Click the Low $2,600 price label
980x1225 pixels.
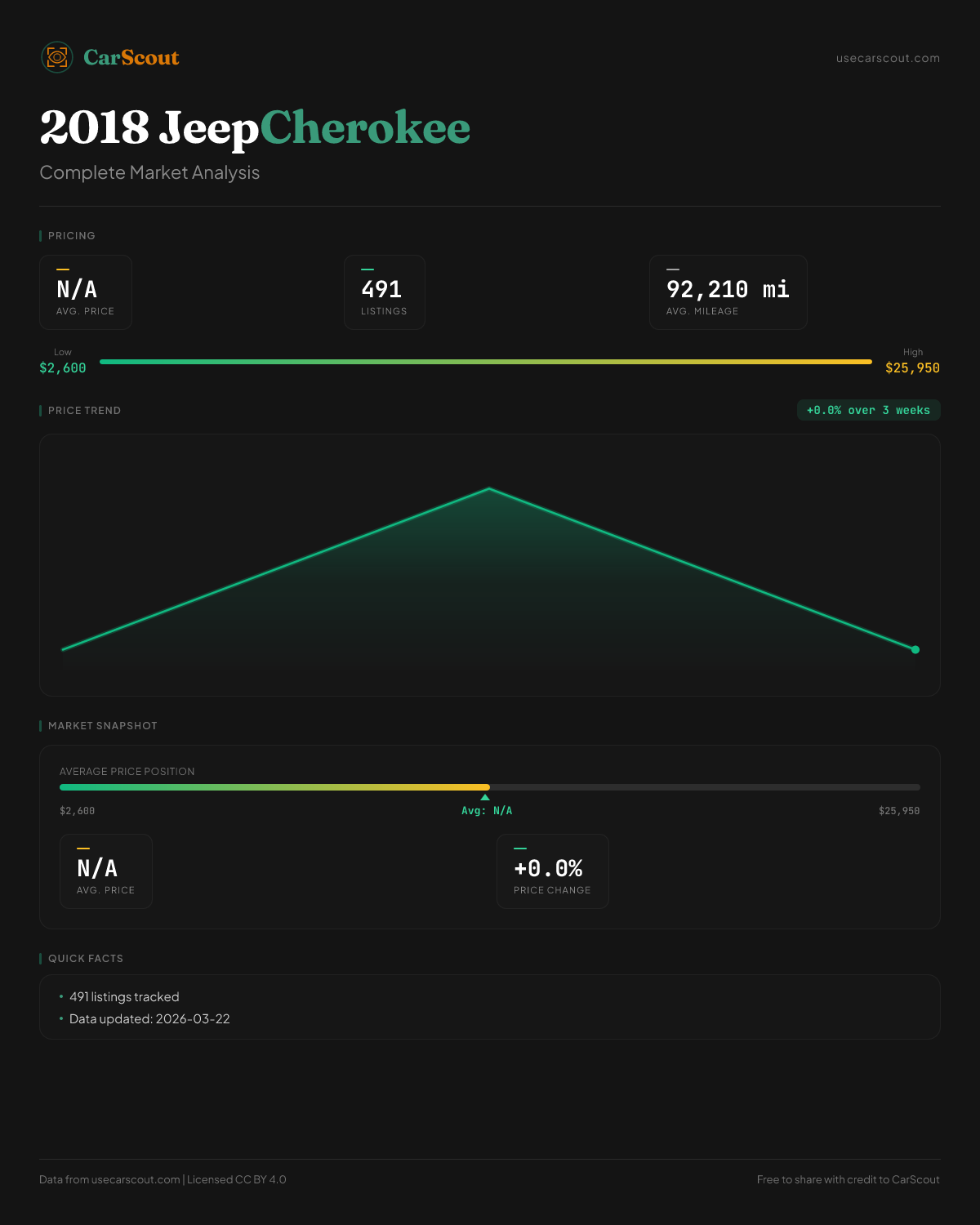[63, 361]
